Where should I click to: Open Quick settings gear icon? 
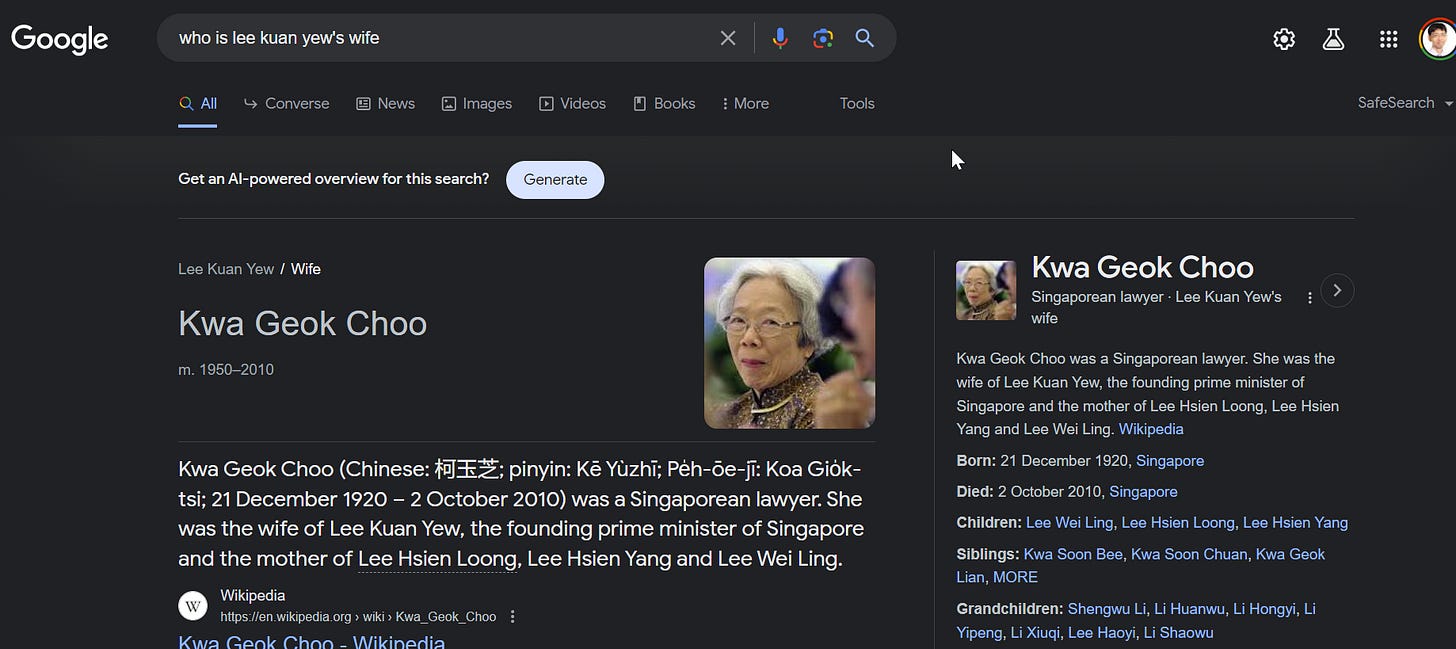1284,39
